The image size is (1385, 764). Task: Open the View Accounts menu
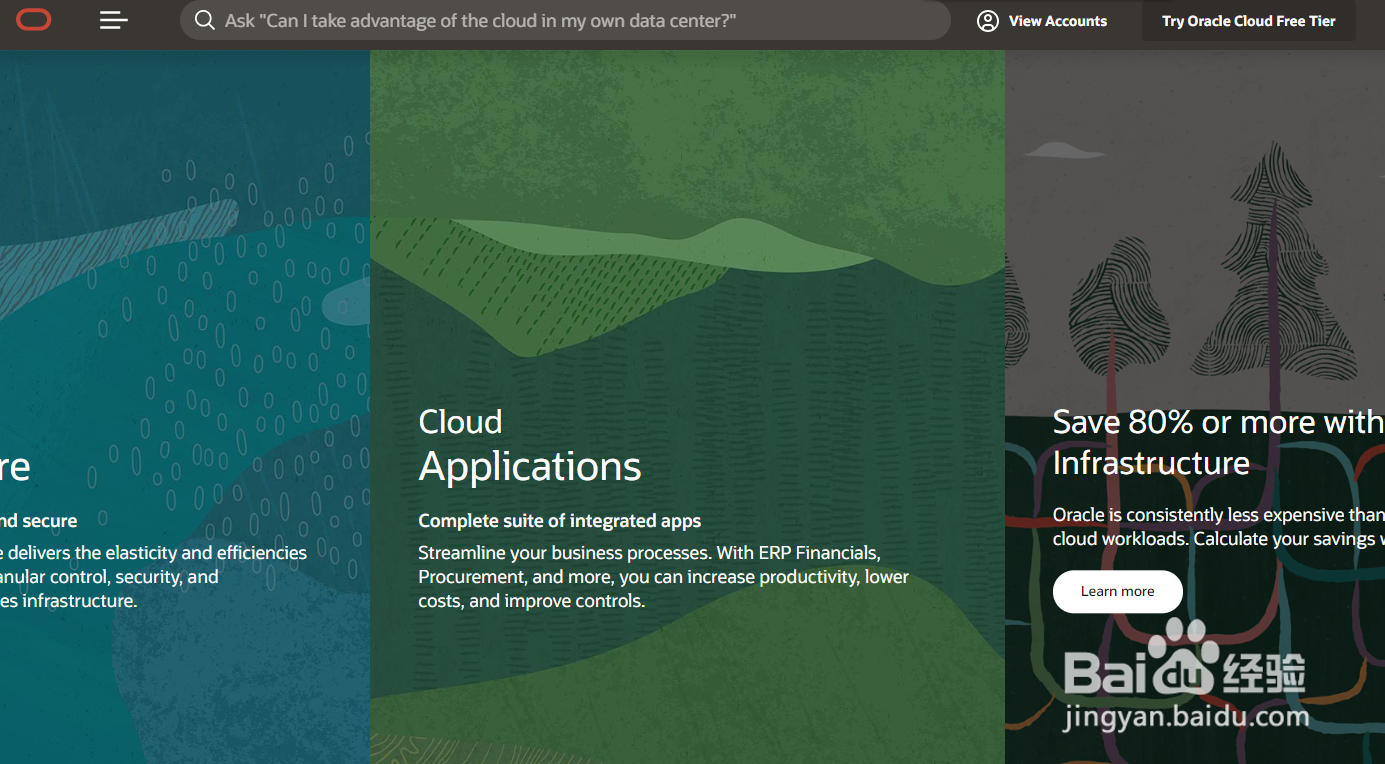pos(1042,21)
